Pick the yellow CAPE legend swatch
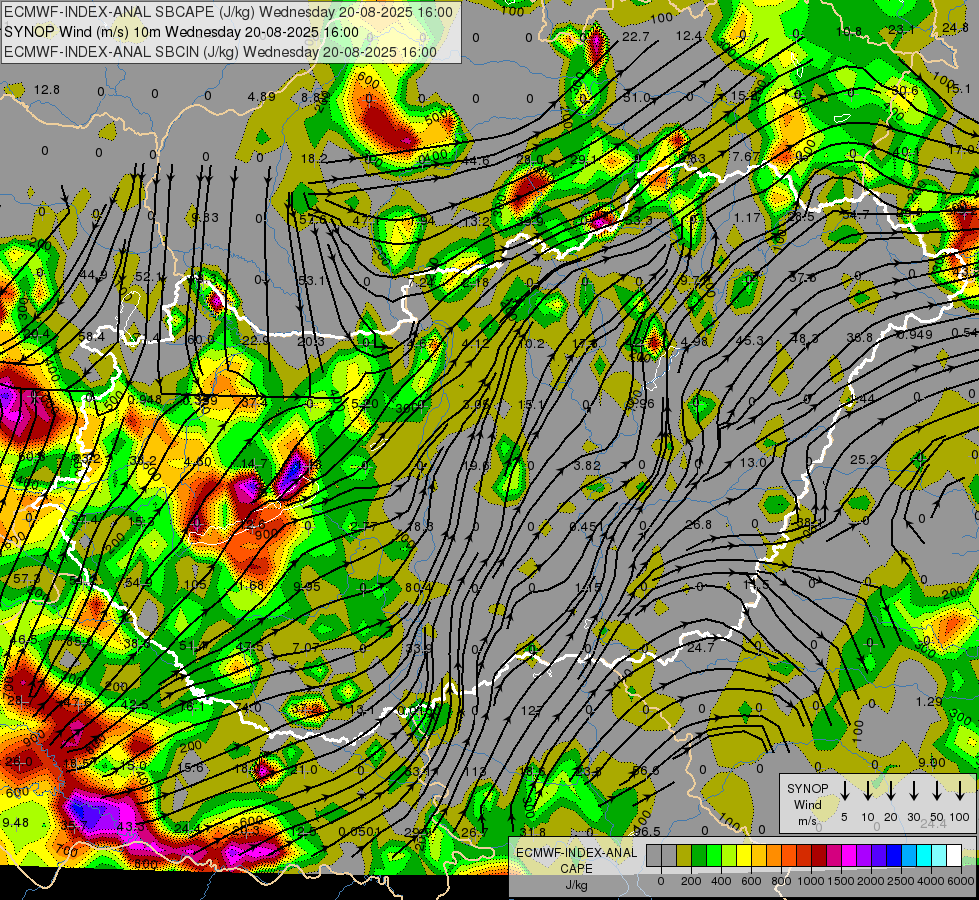The height and width of the screenshot is (900, 979). coord(744,855)
